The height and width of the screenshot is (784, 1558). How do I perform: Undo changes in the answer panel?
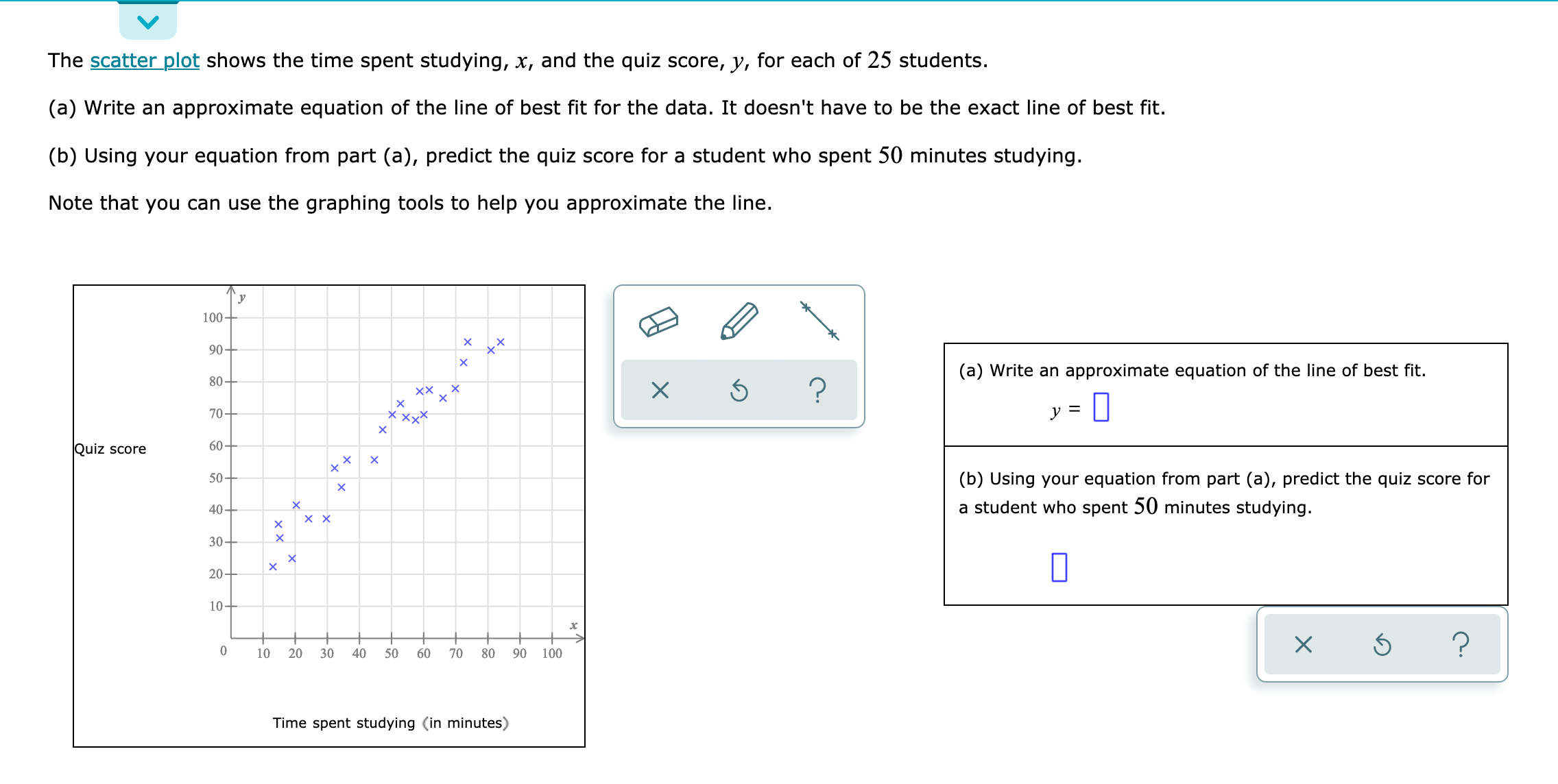pos(1381,646)
